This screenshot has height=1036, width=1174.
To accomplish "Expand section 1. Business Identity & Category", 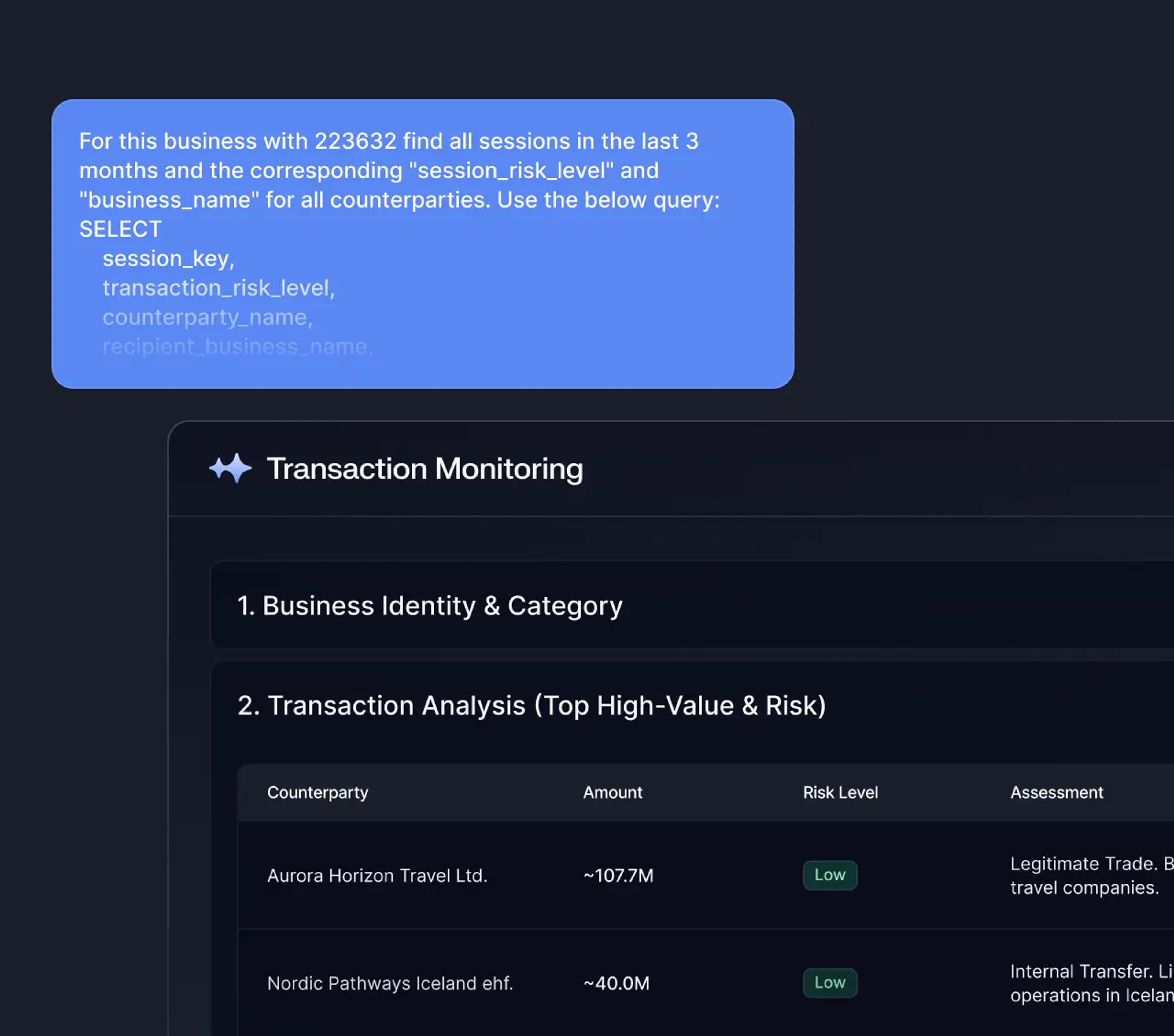I will point(430,605).
